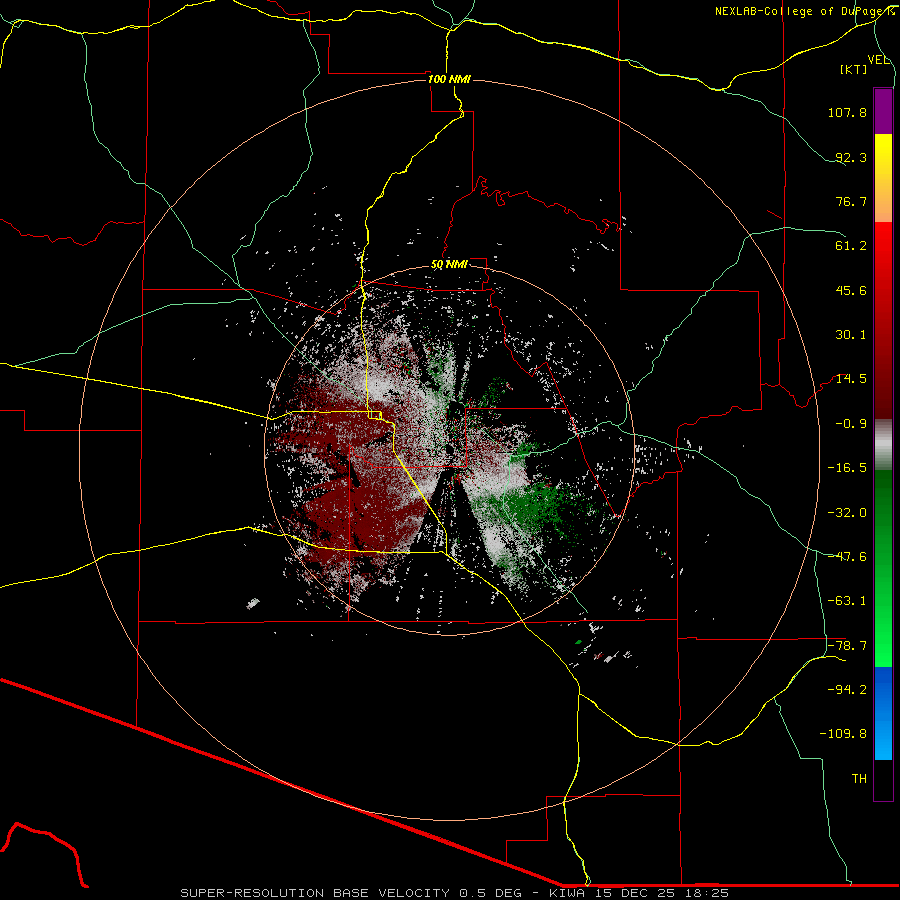Click the purple segment of velocity color bar
The width and height of the screenshot is (900, 900).
(883, 111)
